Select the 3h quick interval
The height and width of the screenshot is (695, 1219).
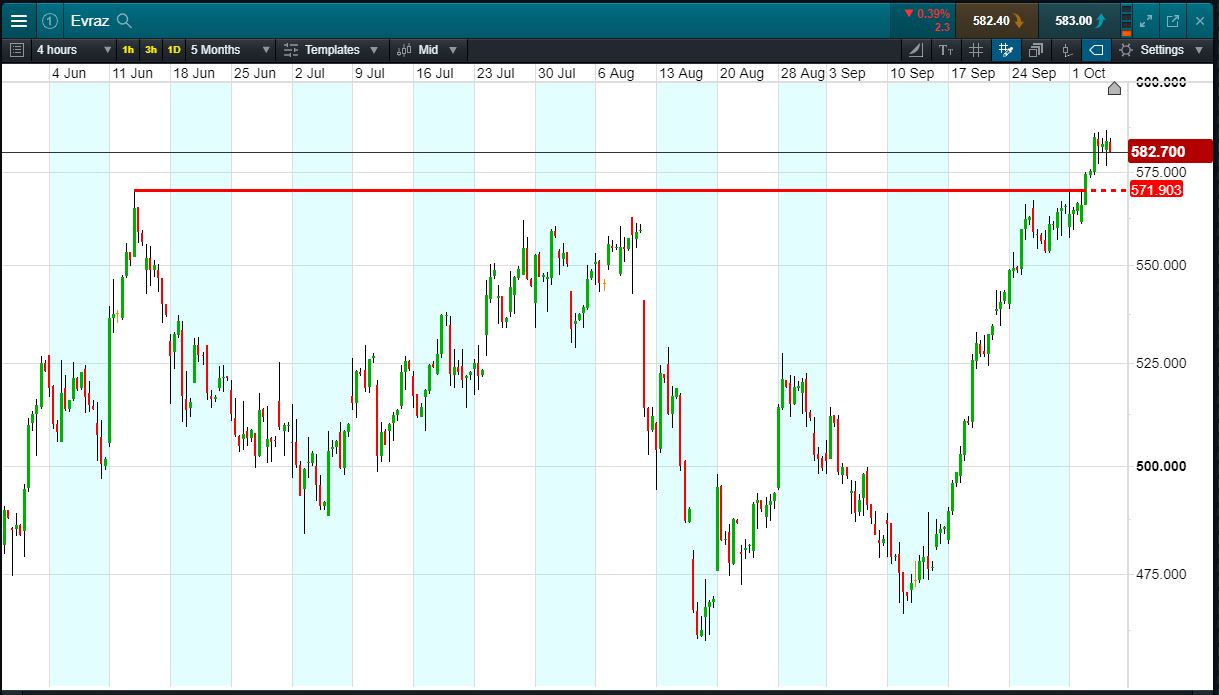(151, 50)
